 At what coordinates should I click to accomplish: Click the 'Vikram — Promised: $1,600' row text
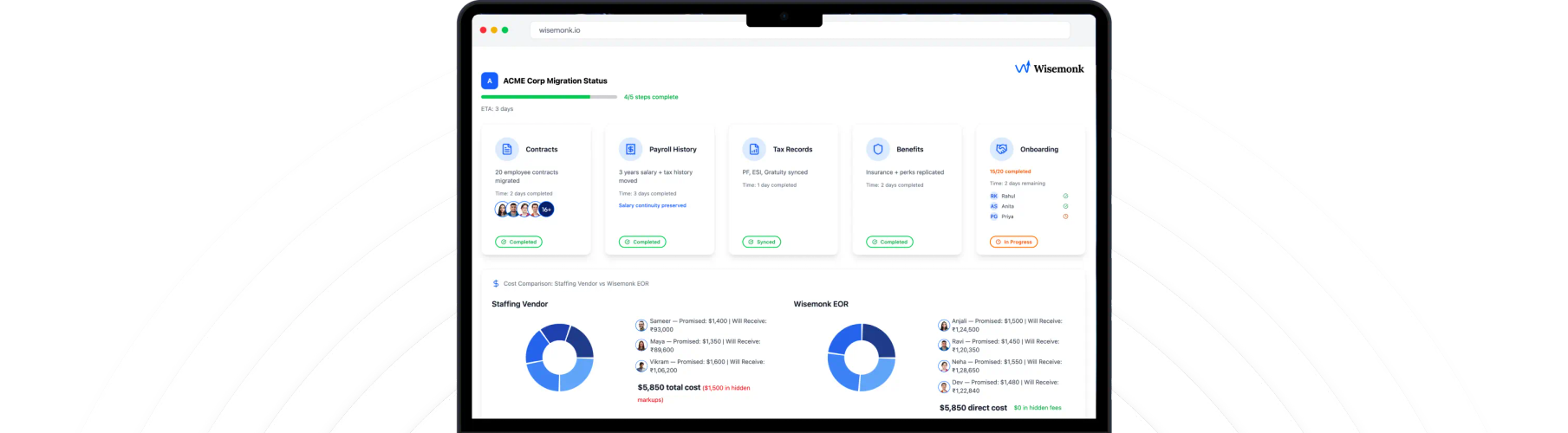[x=707, y=366]
